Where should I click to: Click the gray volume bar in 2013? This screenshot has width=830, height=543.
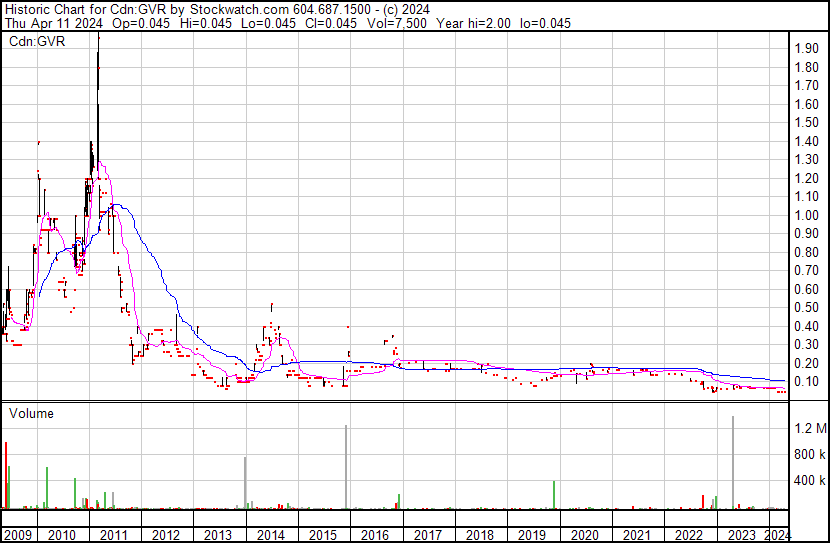point(245,483)
